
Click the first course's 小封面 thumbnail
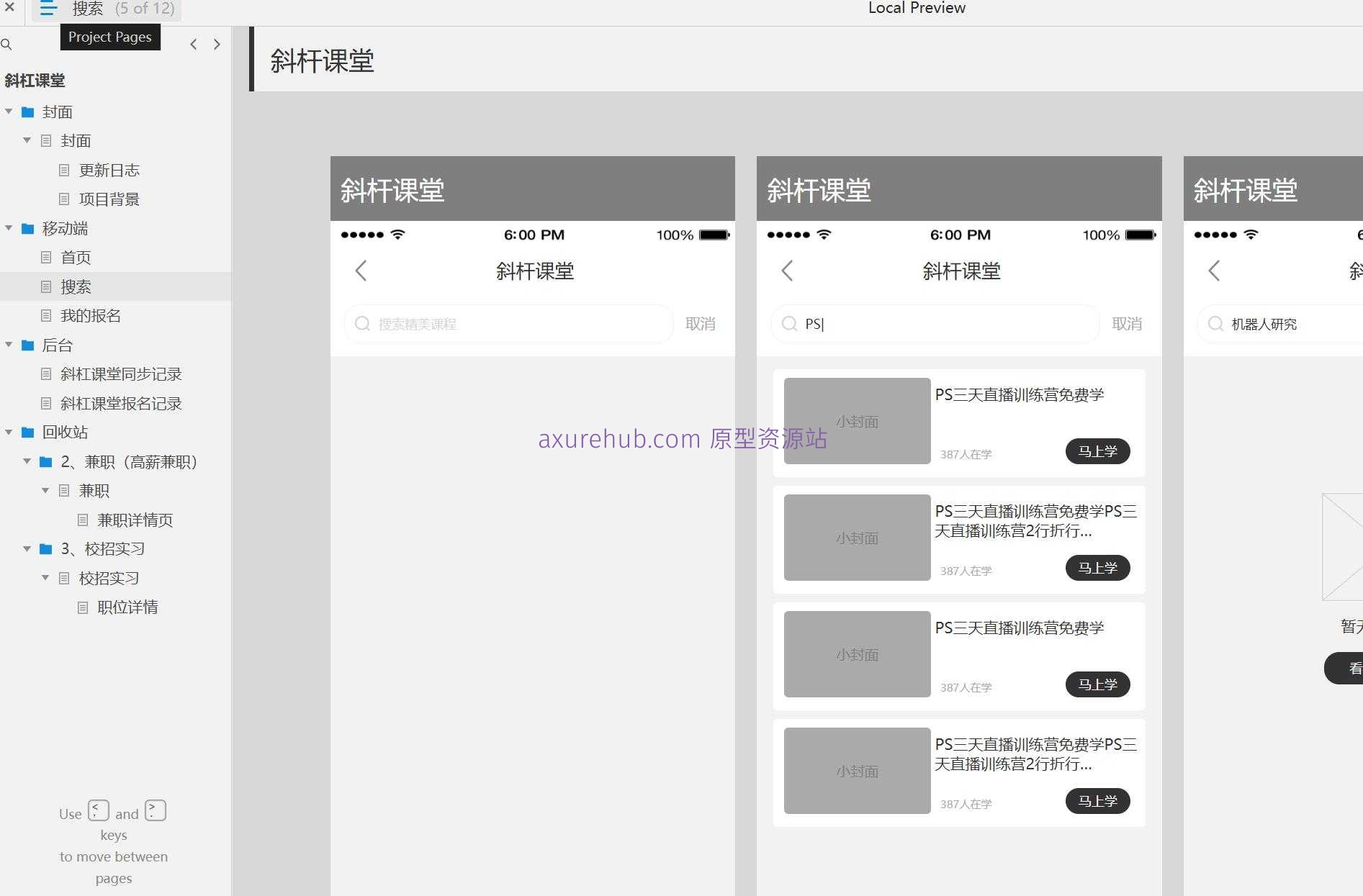click(857, 421)
